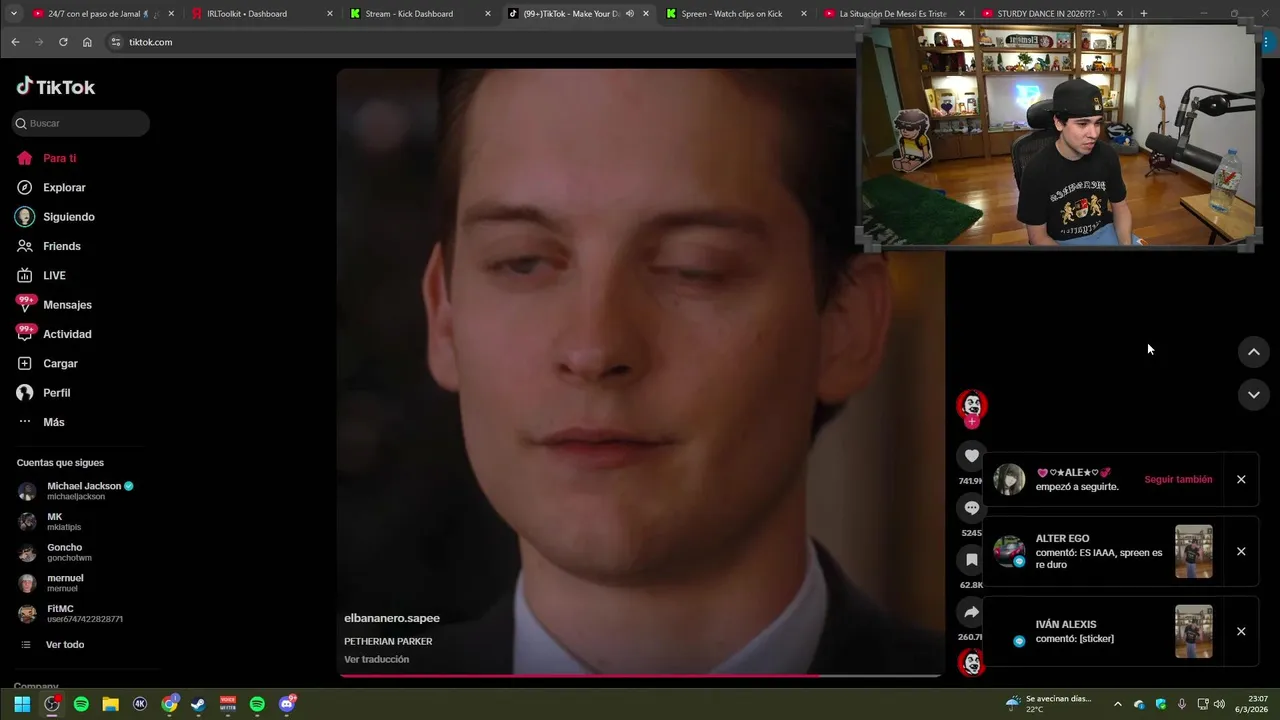Seek using the video progress bar
The image size is (1280, 720).
pos(640,675)
